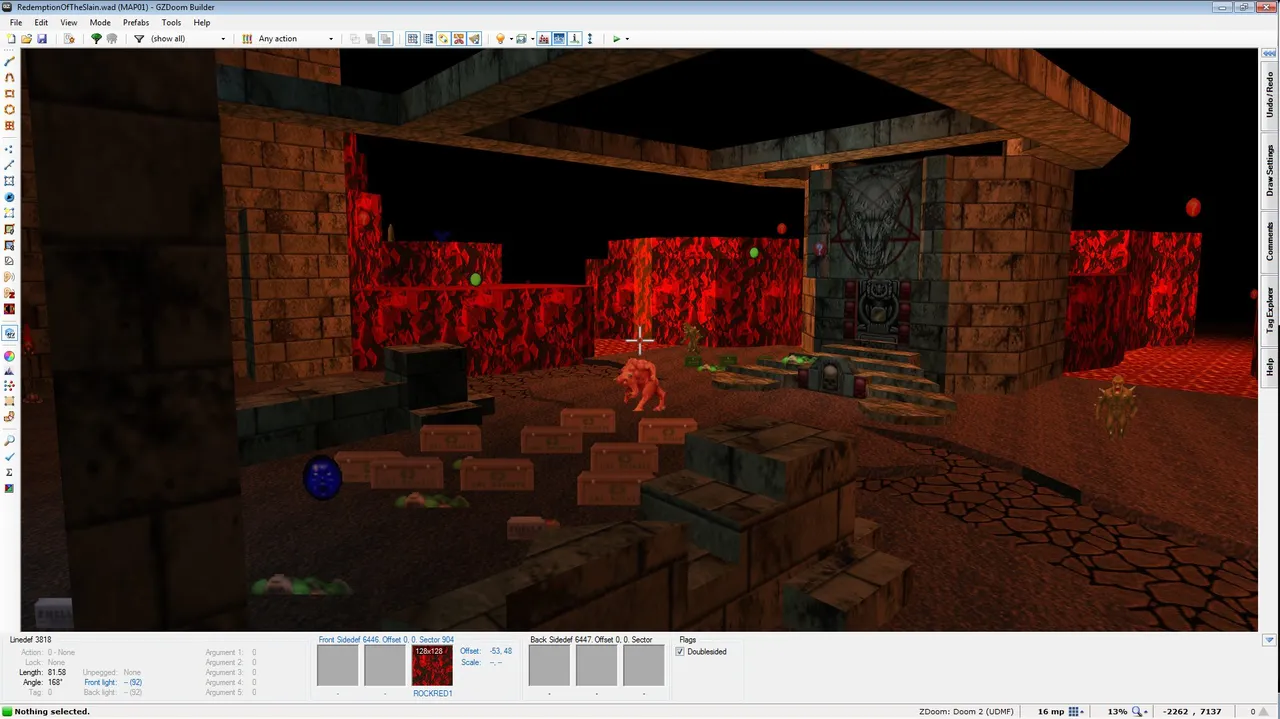The width and height of the screenshot is (1280, 719).
Task: Select the Sound Propagation mode icon
Action: (x=10, y=277)
